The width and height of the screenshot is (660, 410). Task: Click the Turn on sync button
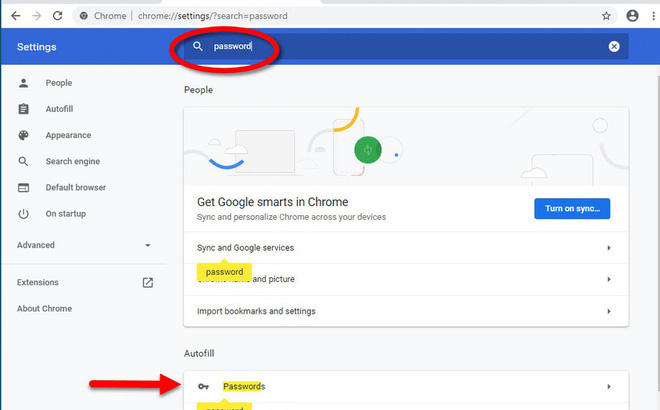tap(572, 208)
